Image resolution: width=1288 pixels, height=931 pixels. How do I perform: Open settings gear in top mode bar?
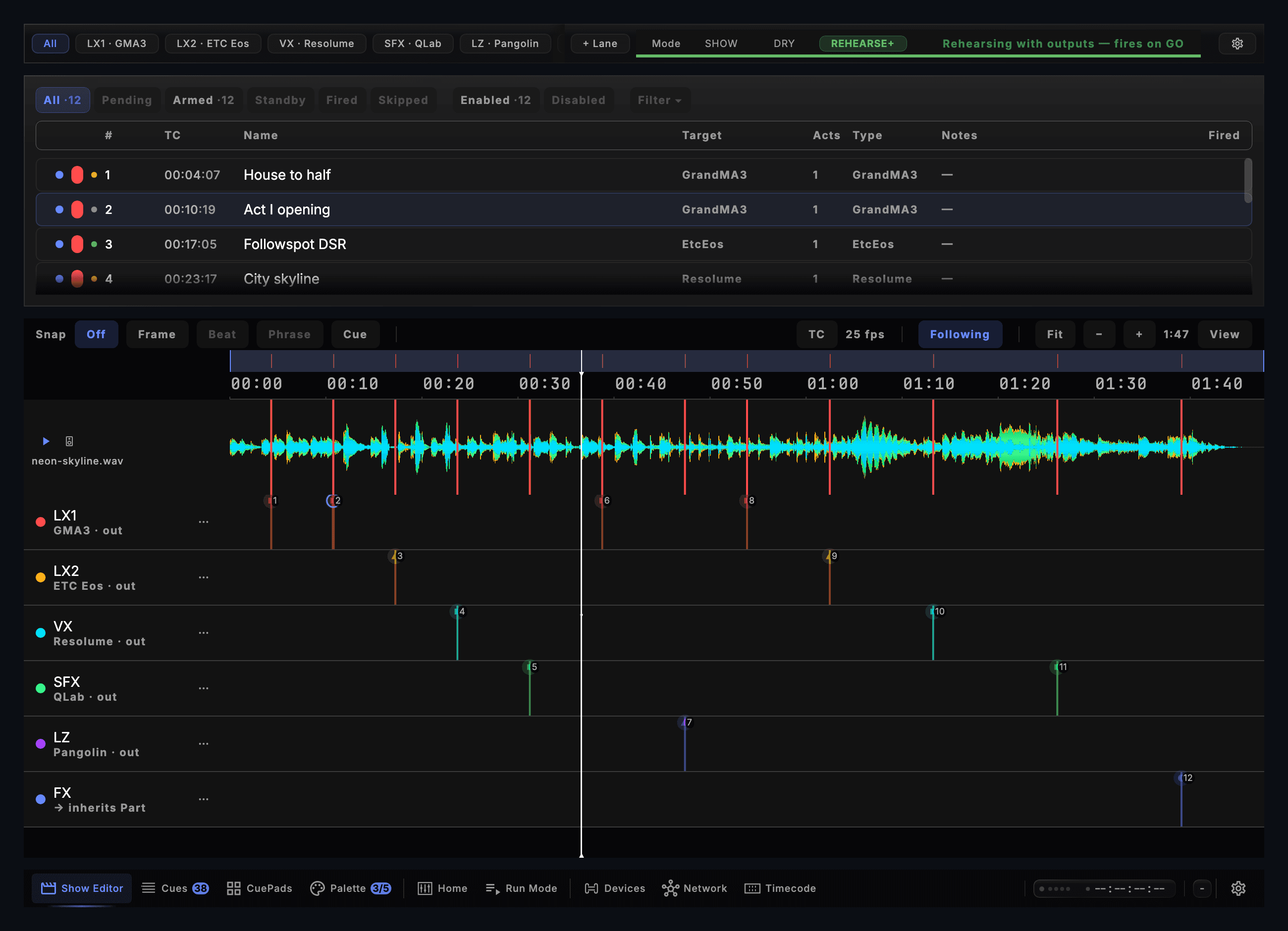pyautogui.click(x=1237, y=44)
